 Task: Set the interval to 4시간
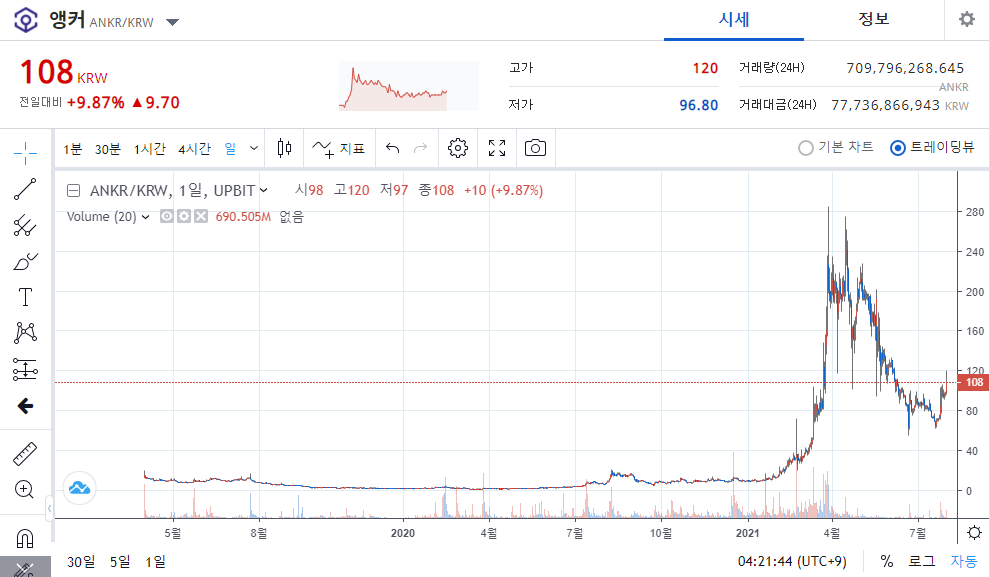194,149
